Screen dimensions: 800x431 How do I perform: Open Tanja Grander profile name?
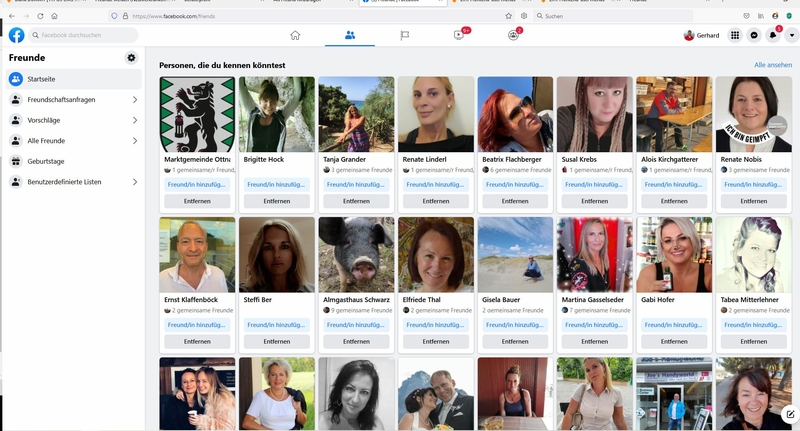pos(344,159)
